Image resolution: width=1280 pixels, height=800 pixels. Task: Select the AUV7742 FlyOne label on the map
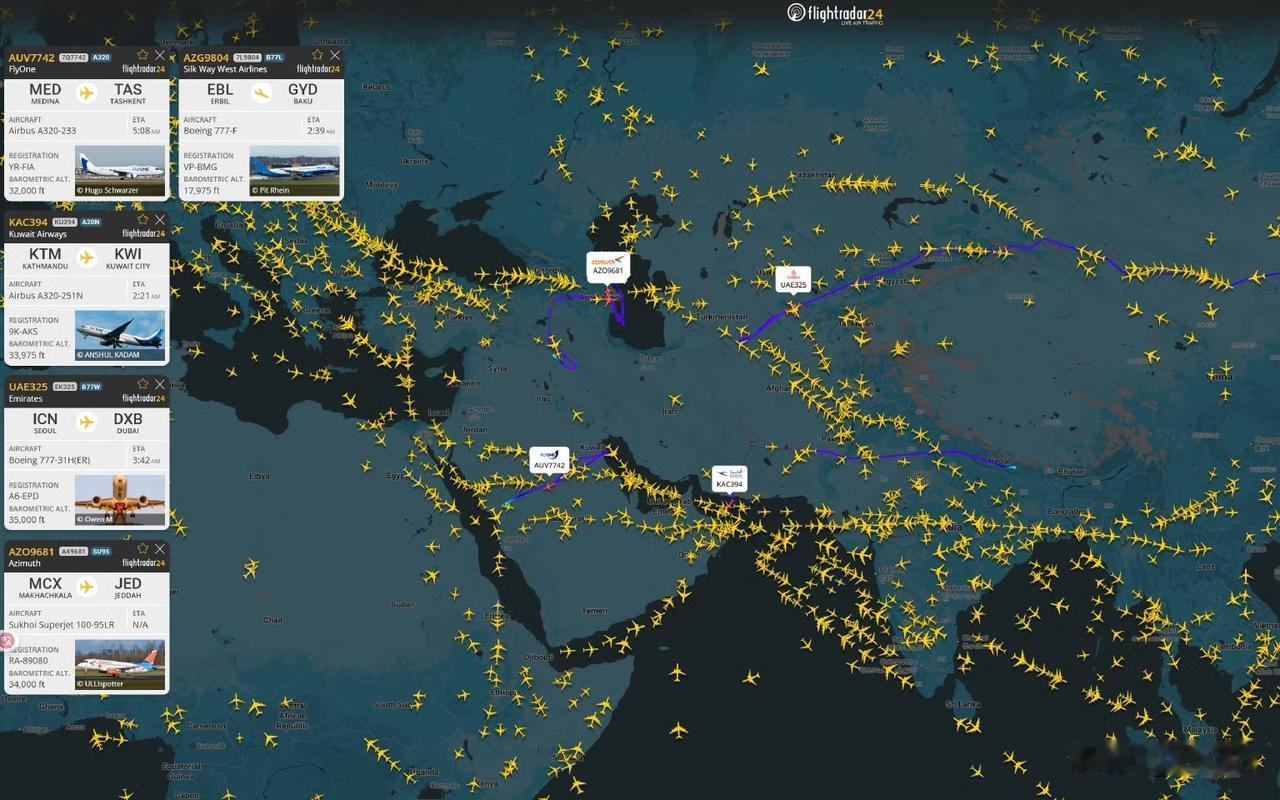[x=550, y=461]
